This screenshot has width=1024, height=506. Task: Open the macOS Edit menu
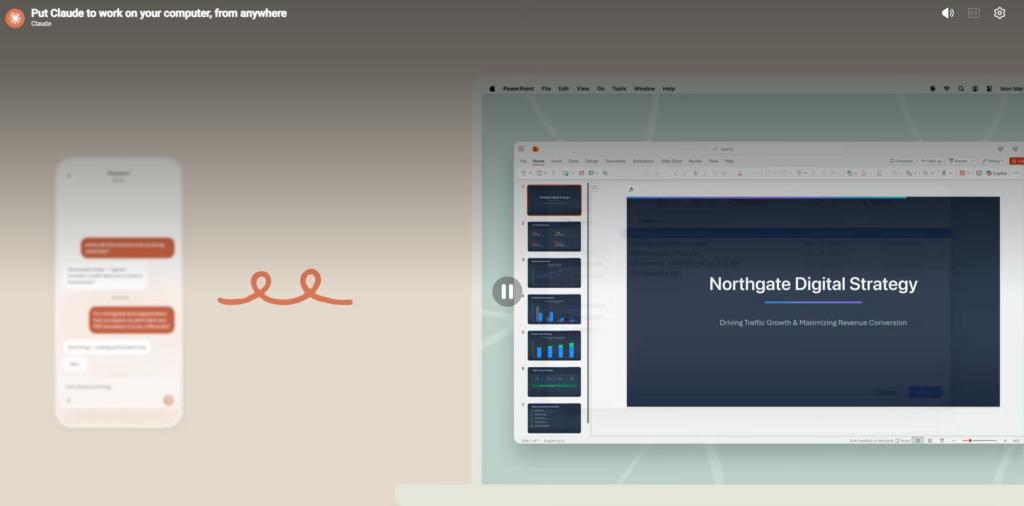pyautogui.click(x=564, y=89)
